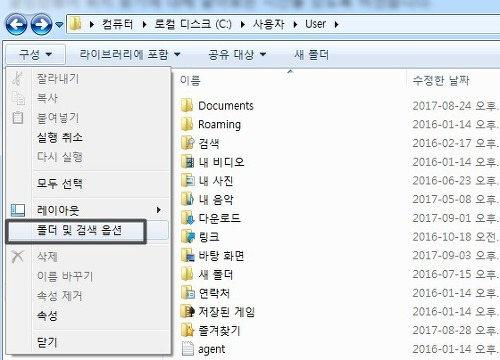Click the Forward navigation arrow
500x360 pixels.
(42, 24)
